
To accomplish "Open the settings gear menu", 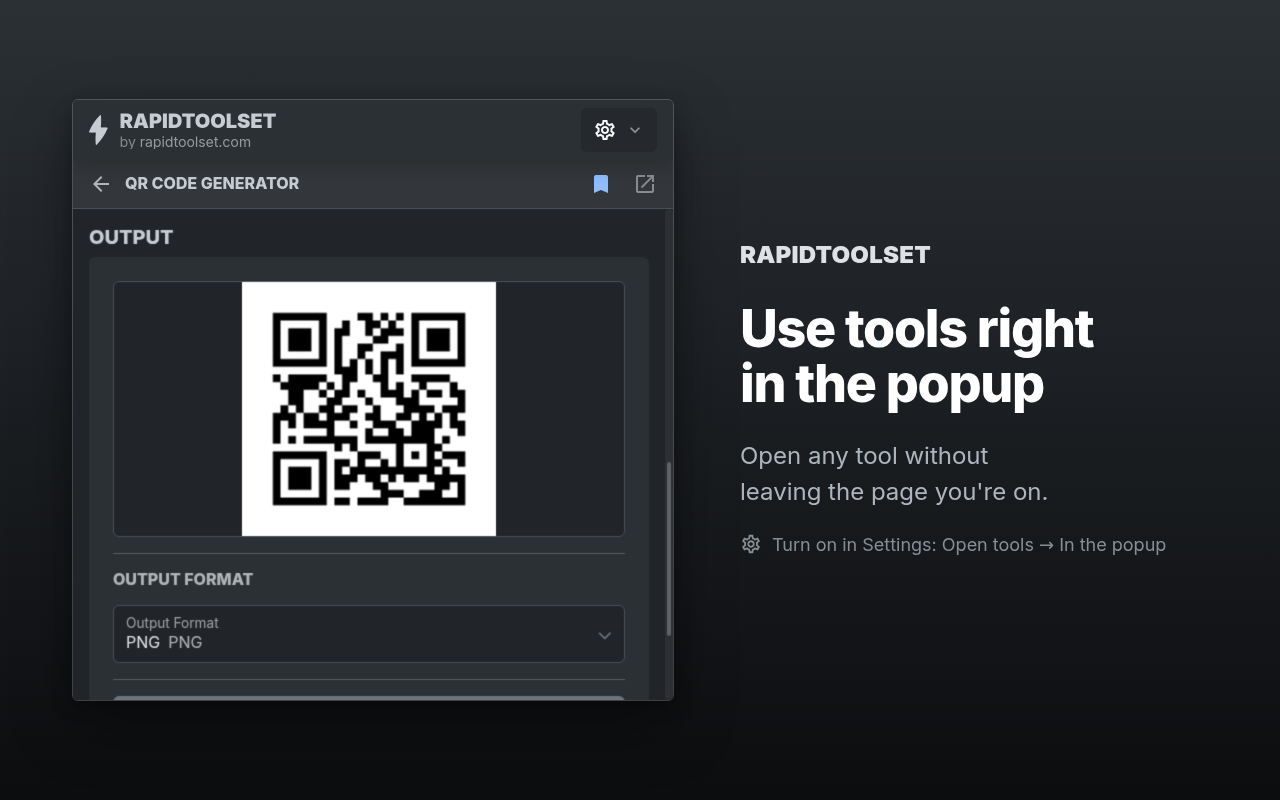I will pos(619,130).
